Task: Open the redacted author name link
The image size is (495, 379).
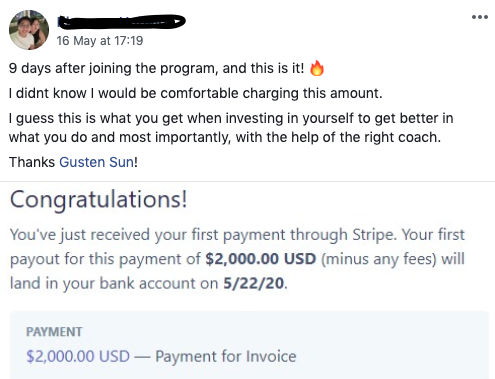Action: coord(121,22)
